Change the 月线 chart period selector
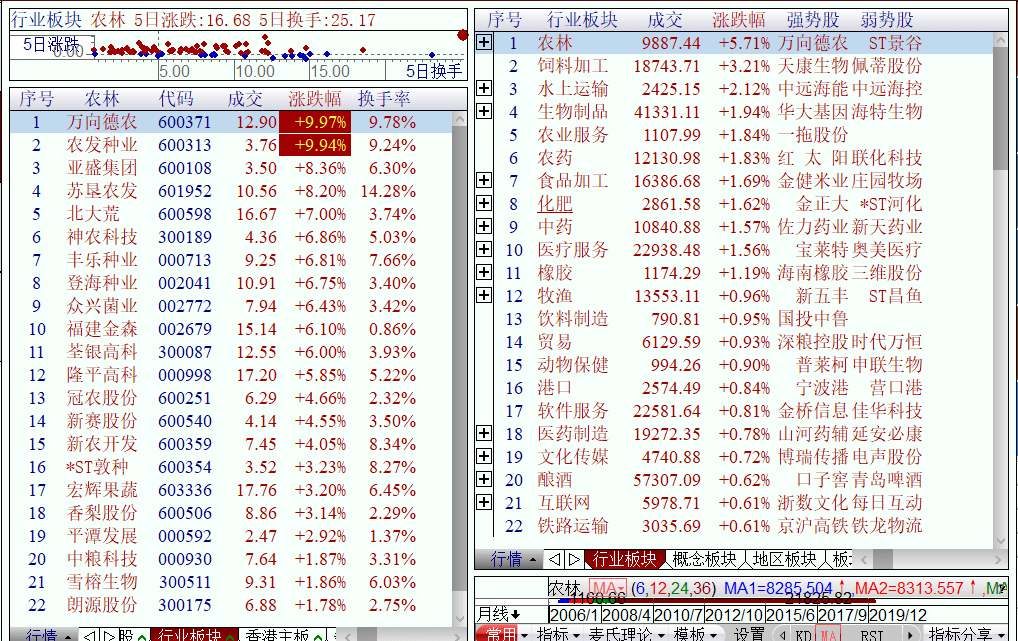This screenshot has height=641, width=1018. click(x=499, y=614)
